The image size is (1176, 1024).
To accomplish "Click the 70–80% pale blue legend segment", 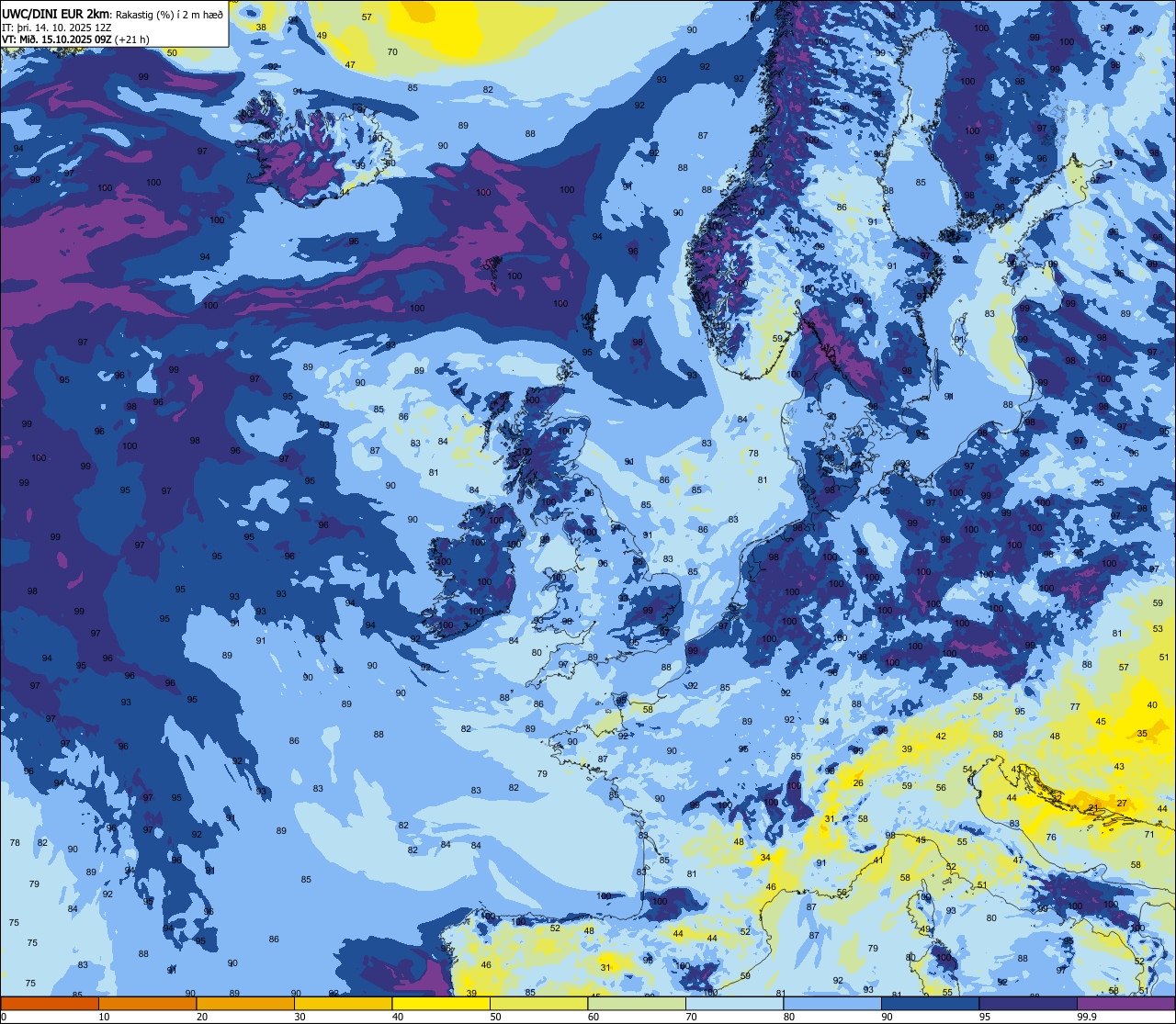I will coord(734,1004).
